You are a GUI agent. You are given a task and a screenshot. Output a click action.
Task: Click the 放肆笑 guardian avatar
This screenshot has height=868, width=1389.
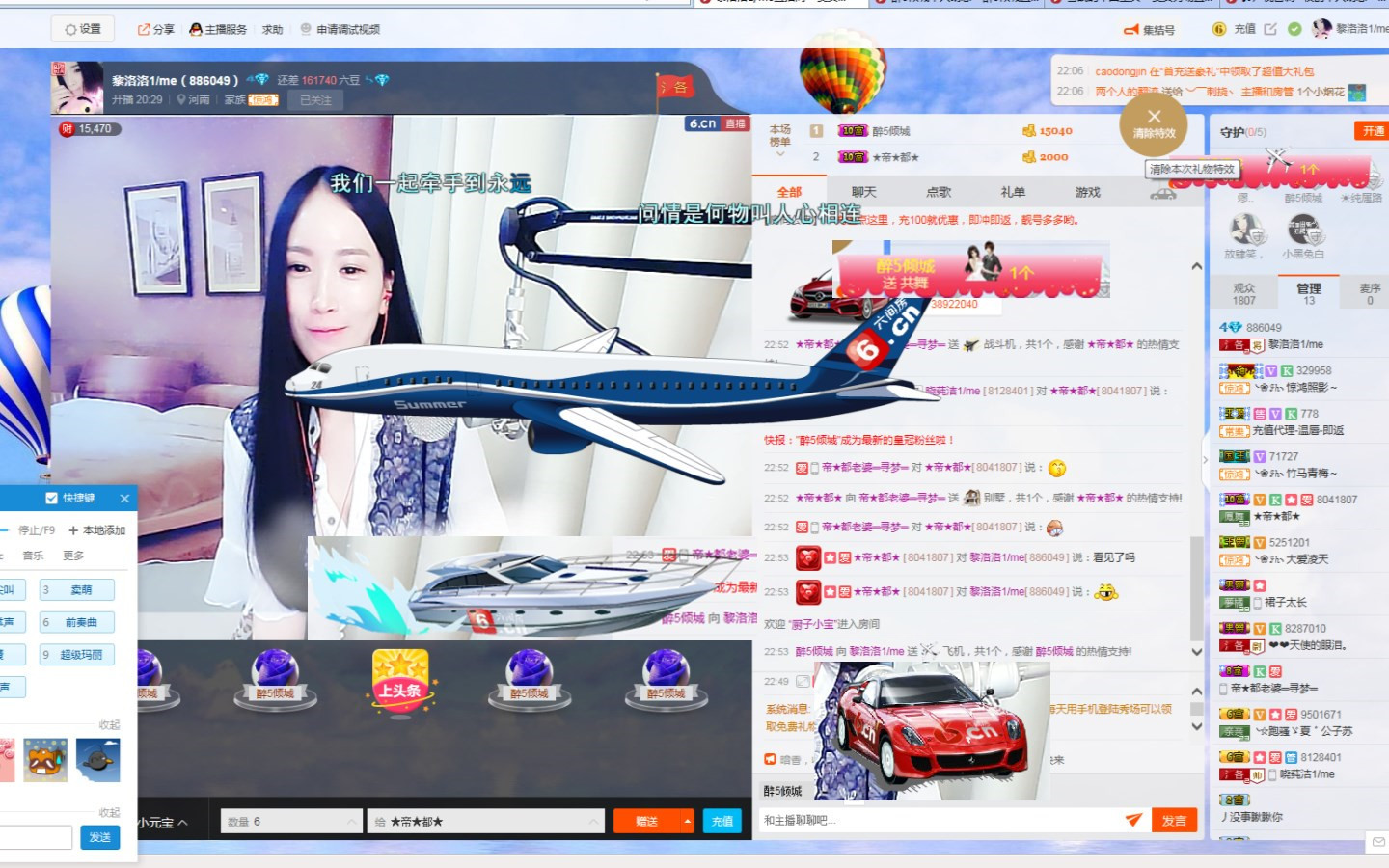[1245, 230]
